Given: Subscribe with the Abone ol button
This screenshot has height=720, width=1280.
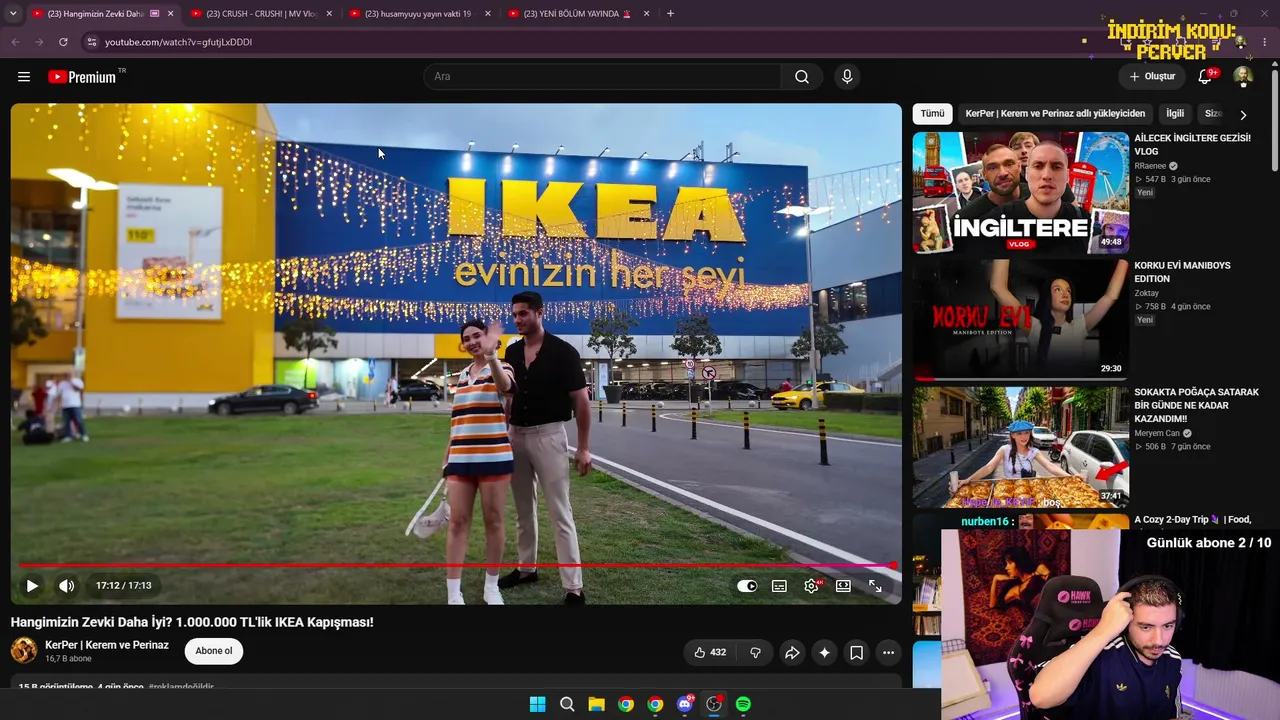Looking at the screenshot, I should (214, 651).
